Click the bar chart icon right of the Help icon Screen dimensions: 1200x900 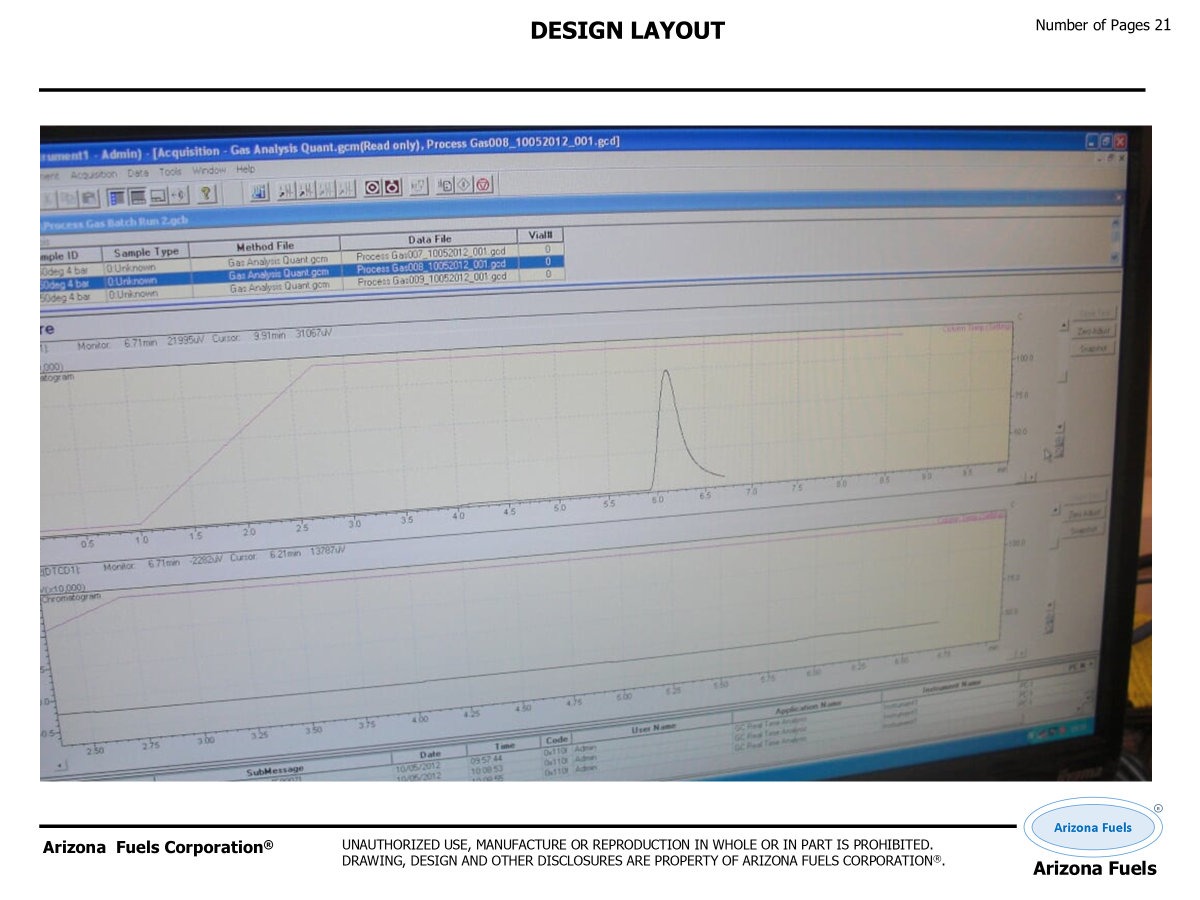(259, 191)
